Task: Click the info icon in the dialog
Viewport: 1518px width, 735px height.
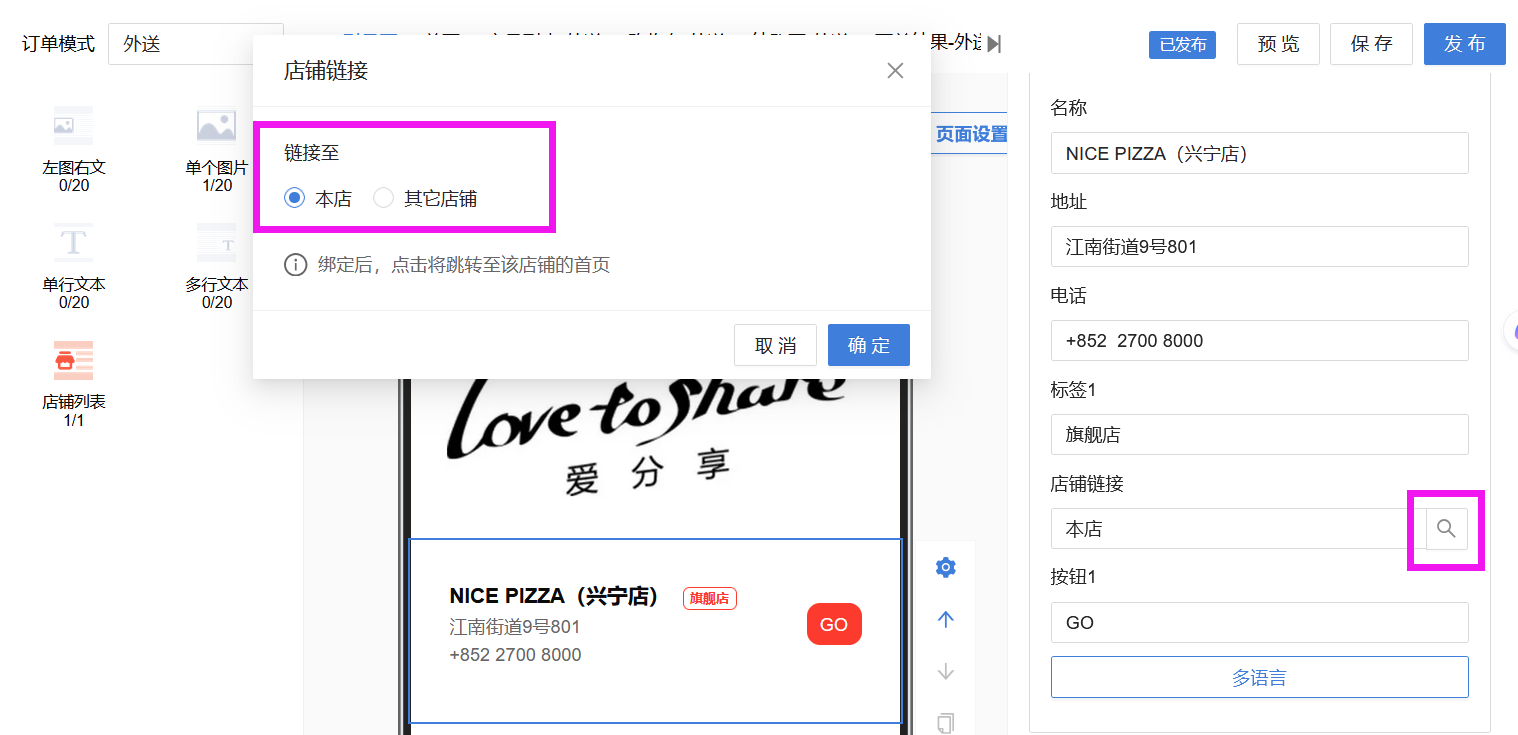Action: coord(295,265)
